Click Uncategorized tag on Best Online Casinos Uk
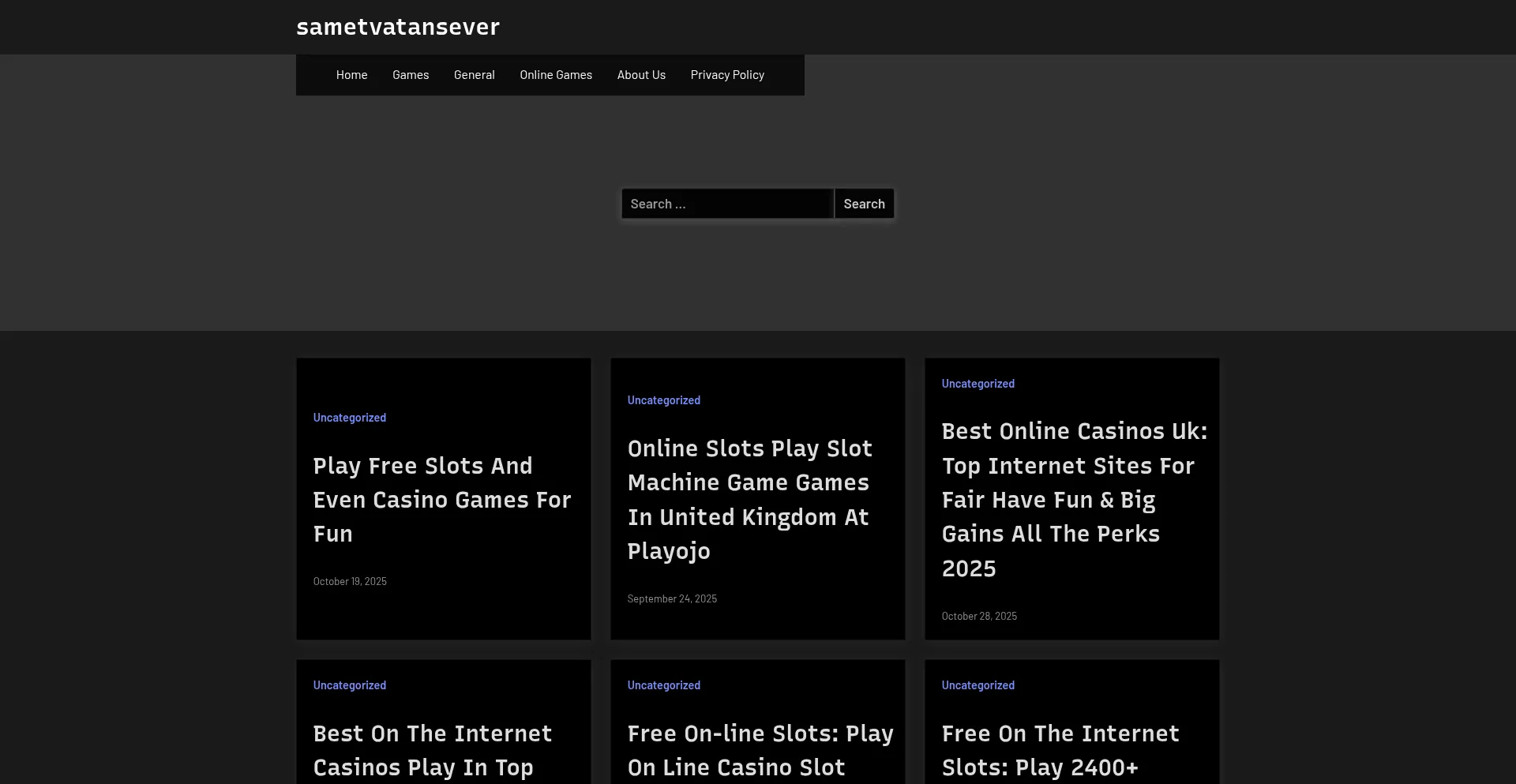This screenshot has width=1516, height=784. point(978,384)
